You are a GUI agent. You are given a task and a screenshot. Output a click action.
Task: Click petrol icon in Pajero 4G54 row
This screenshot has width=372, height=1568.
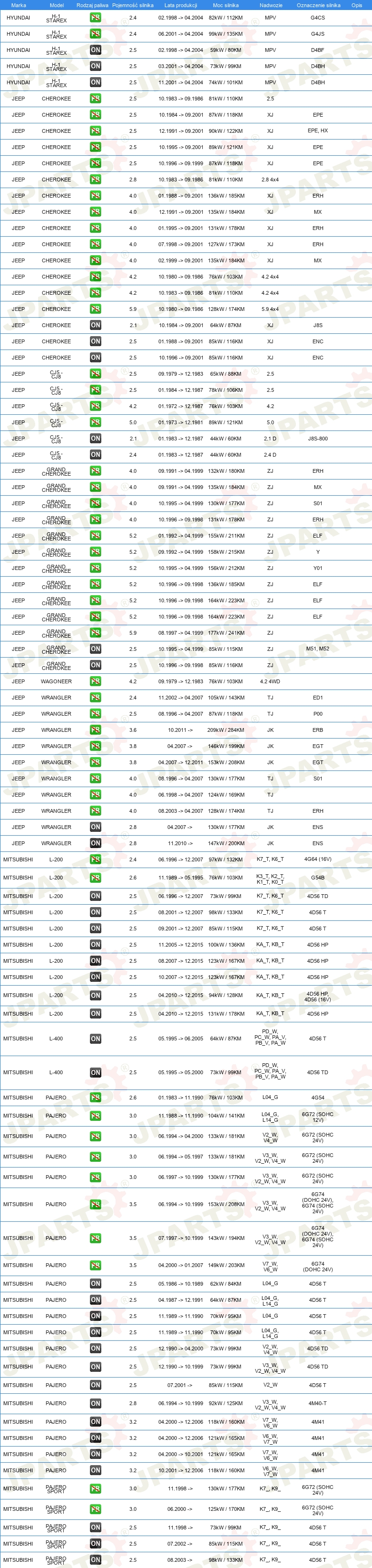pos(96,1098)
